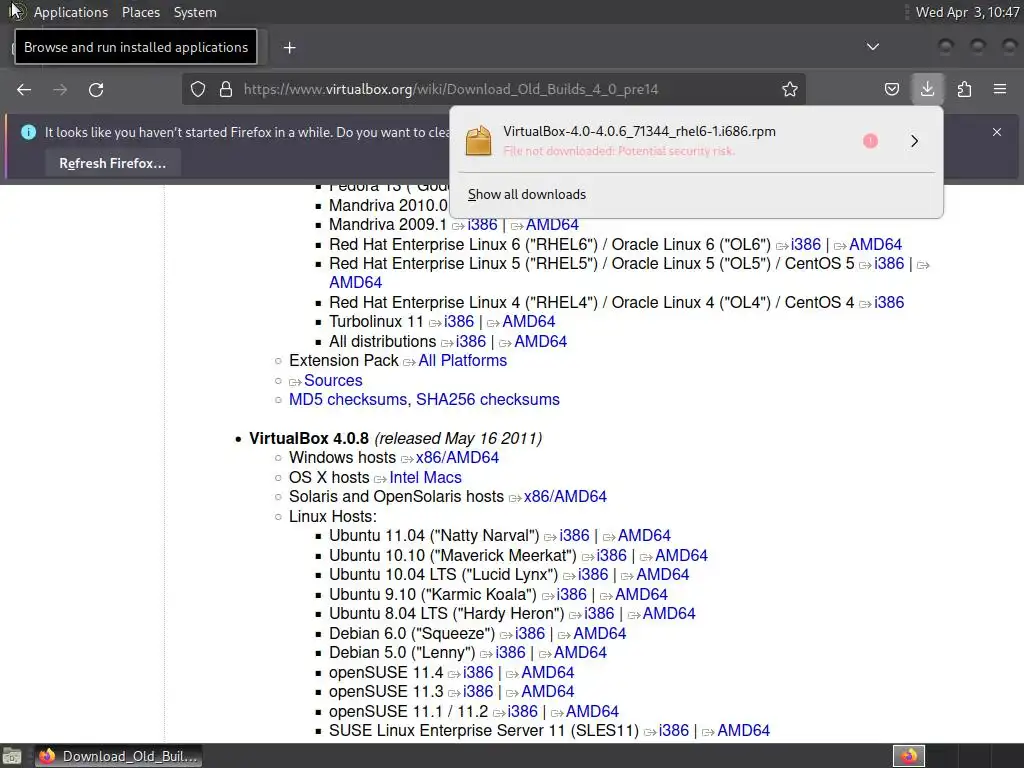Screen dimensions: 1024x768
Task: Open Extension Pack All Platforms link
Action: click(x=462, y=360)
